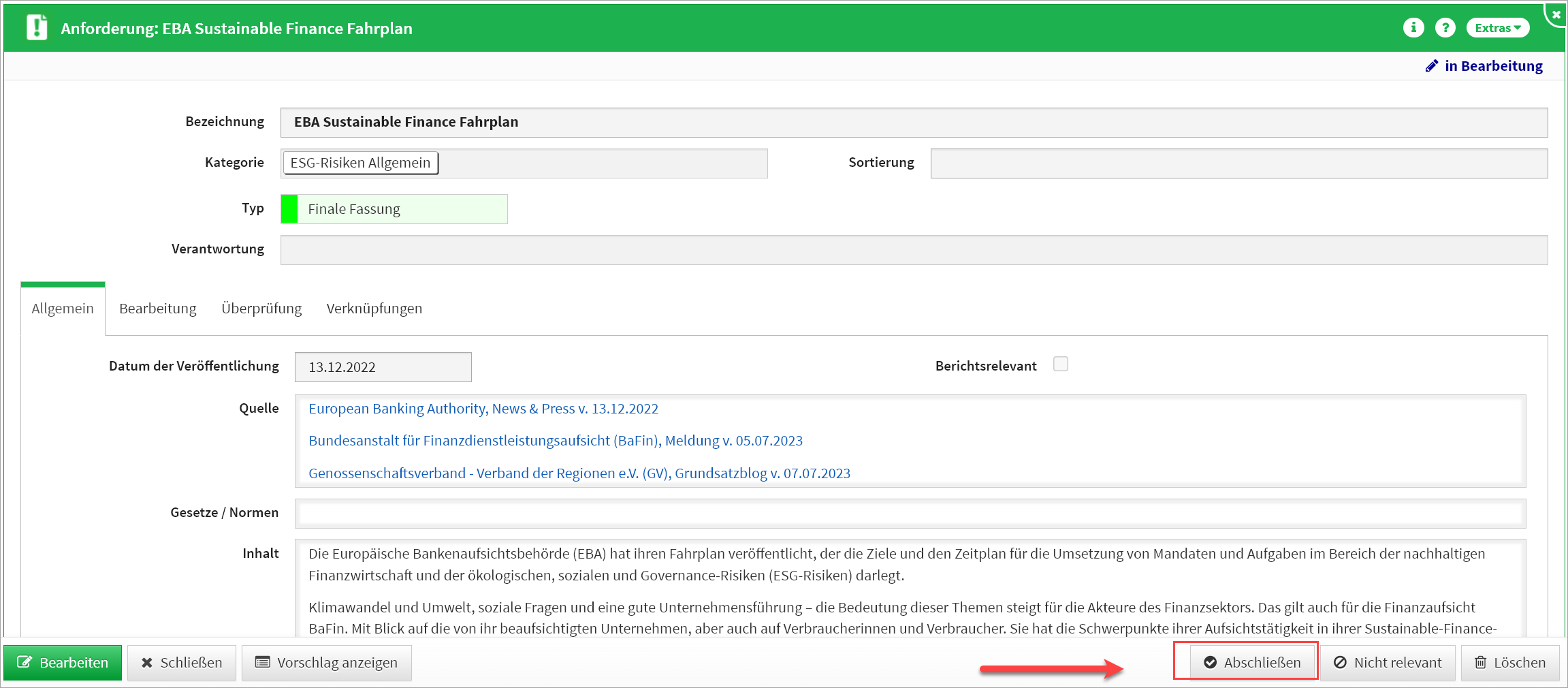Screen dimensions: 1568x688
Task: Click the green Typ color swatch
Action: 289,209
